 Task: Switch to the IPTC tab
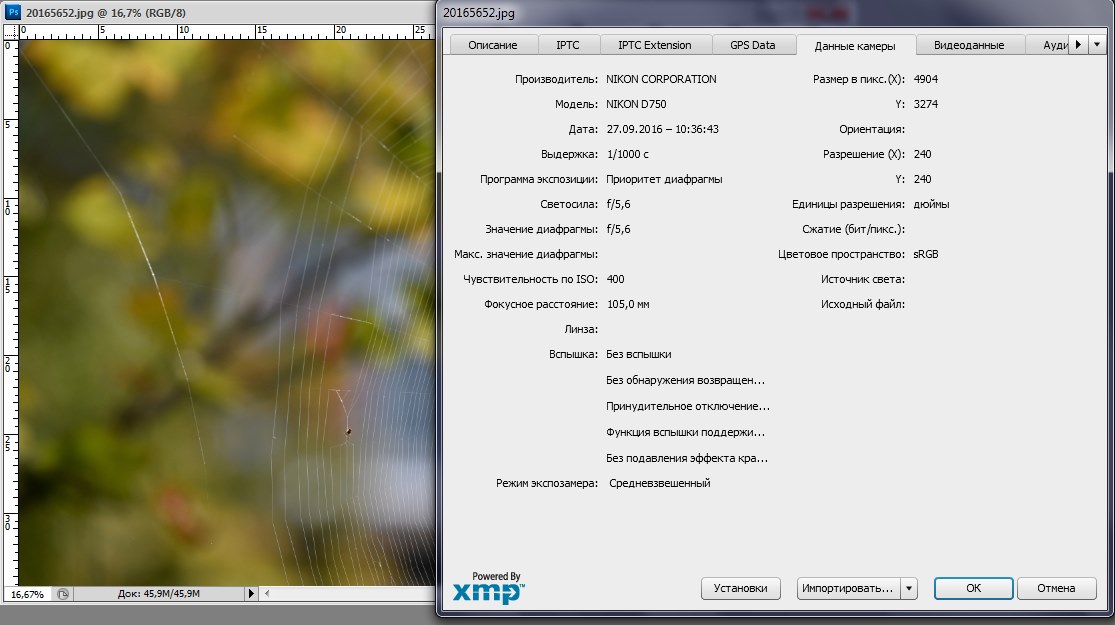tap(567, 45)
